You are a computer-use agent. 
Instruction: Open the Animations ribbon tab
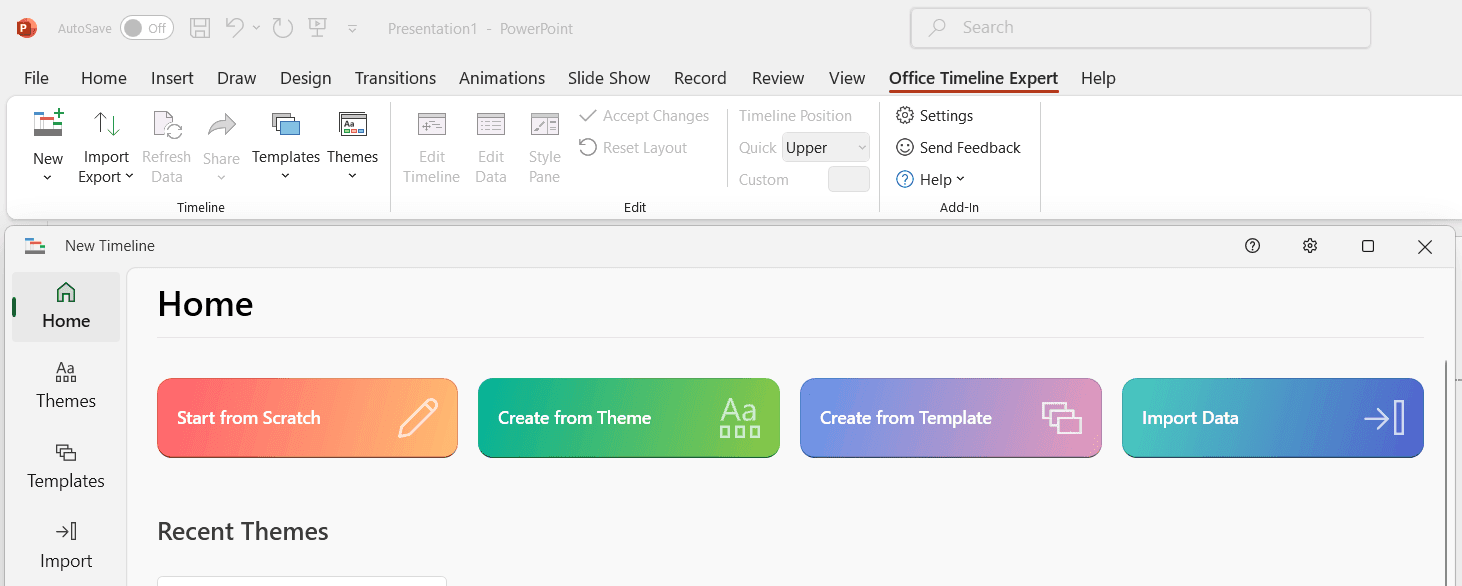[501, 78]
